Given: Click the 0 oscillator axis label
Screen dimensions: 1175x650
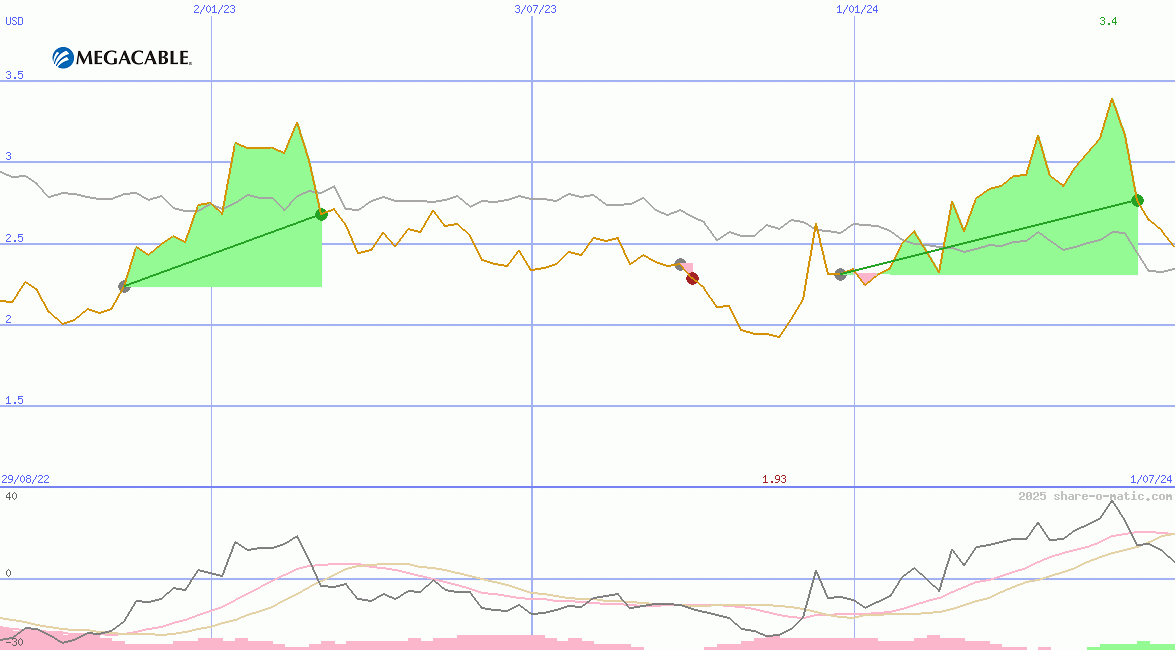Looking at the screenshot, I should coord(8,574).
